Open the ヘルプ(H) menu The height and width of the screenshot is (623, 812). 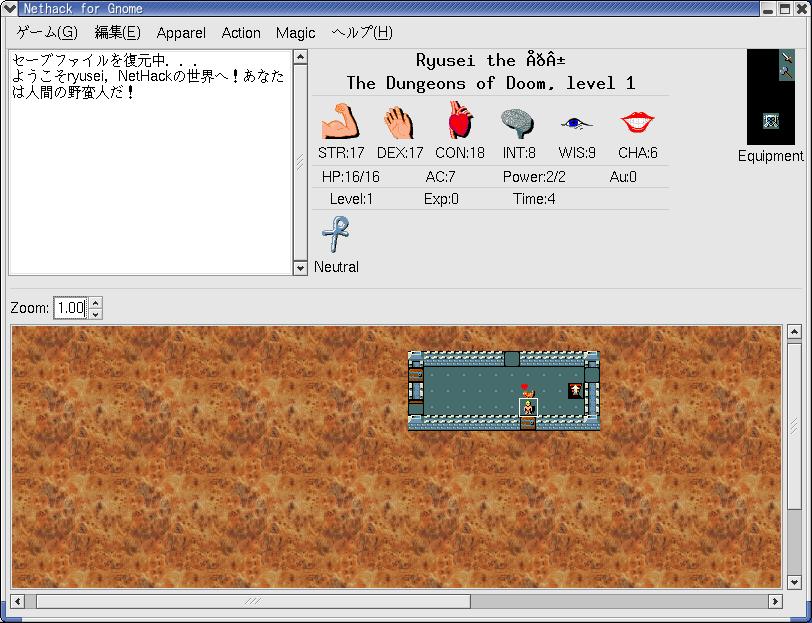pos(361,33)
